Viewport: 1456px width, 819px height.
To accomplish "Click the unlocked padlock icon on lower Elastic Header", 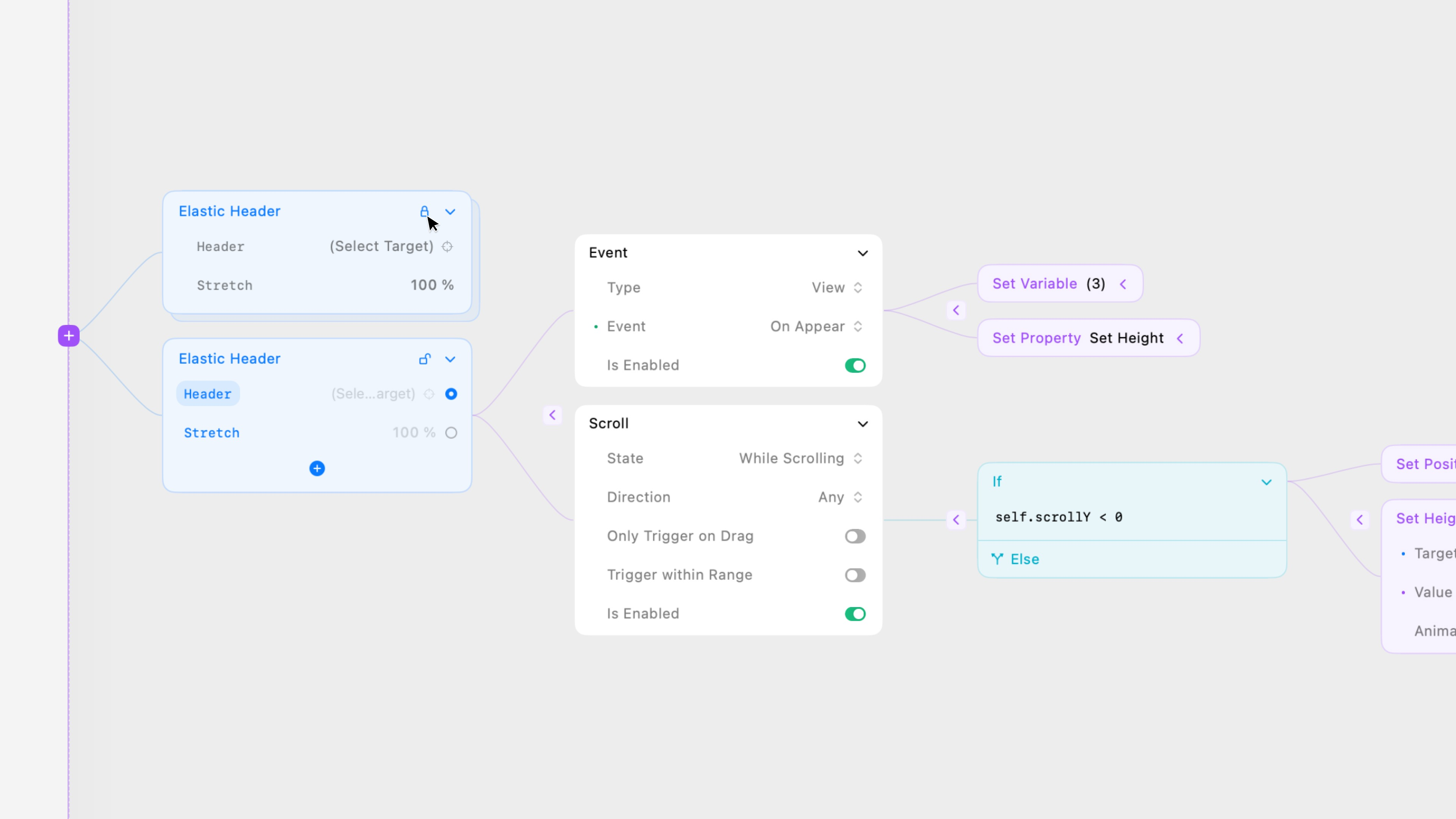I will 425,359.
